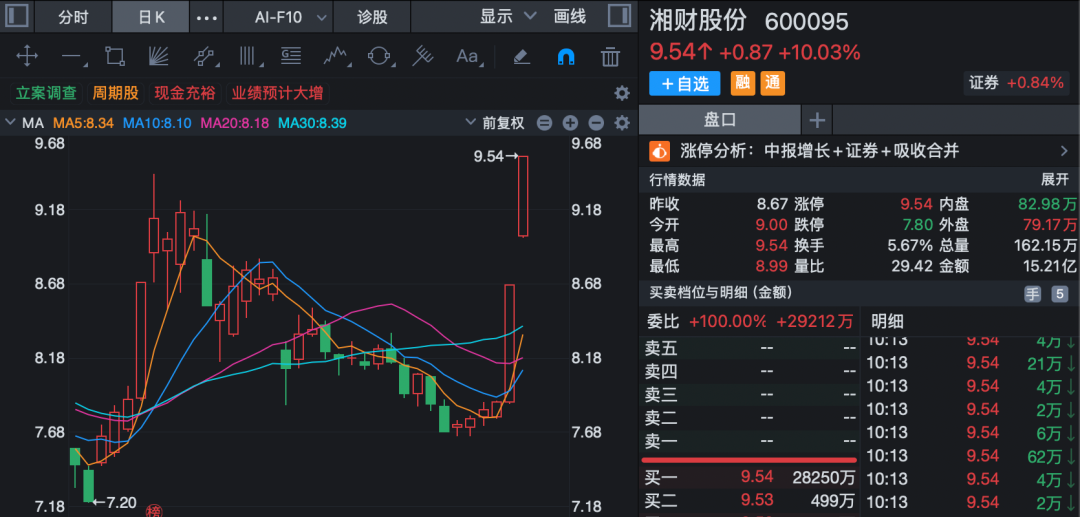Select the rectangle shape drawing tool
Image resolution: width=1080 pixels, height=517 pixels.
tap(115, 56)
